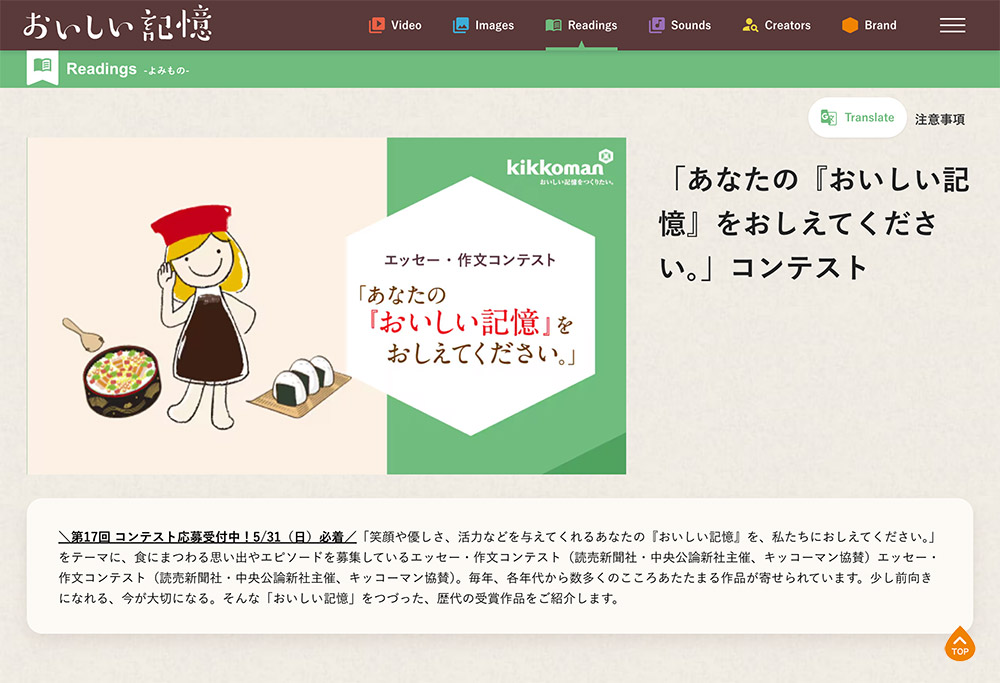Select the red Video play icon in the navigation
The image size is (1000, 683).
[x=377, y=25]
